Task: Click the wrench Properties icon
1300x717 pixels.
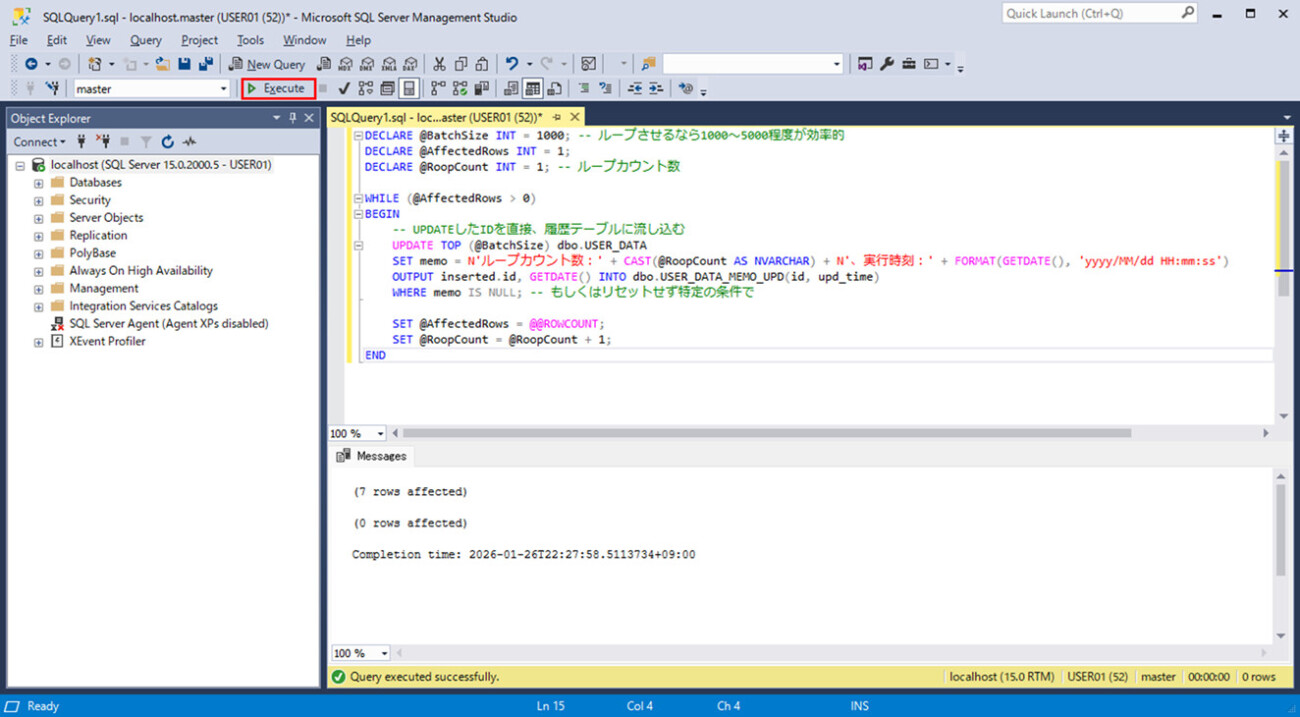Action: click(887, 64)
